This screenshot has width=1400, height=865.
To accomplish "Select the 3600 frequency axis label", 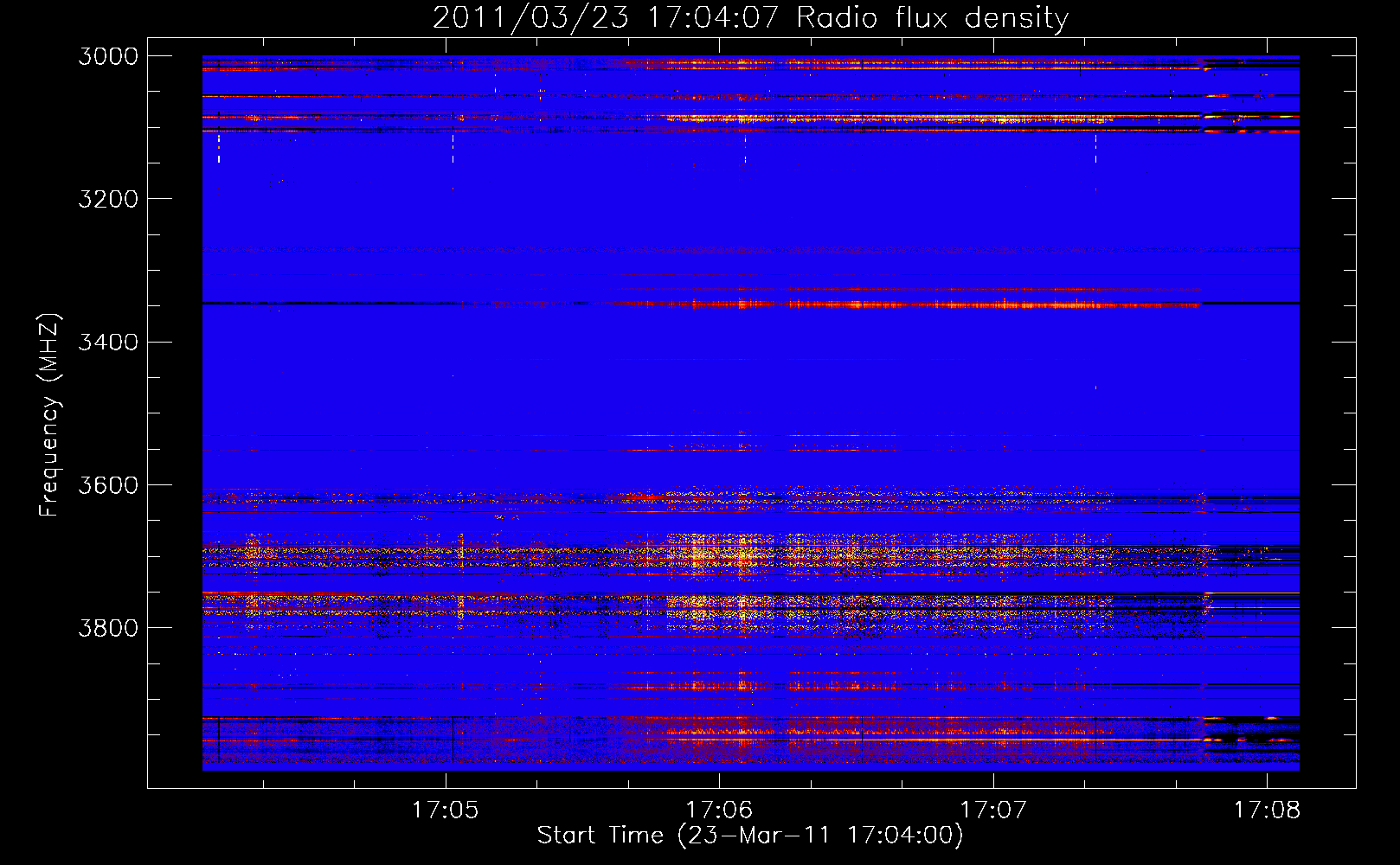I will 108,484.
